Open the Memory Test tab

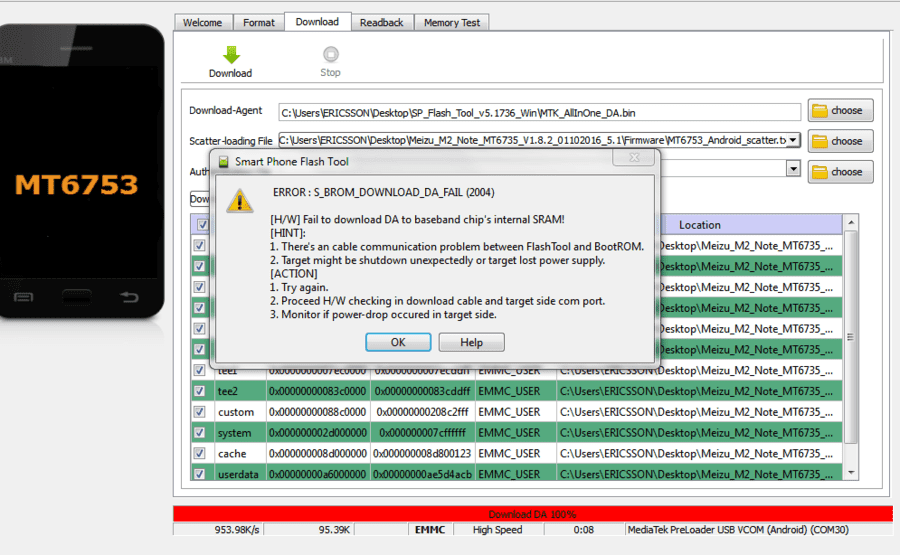pyautogui.click(x=452, y=22)
